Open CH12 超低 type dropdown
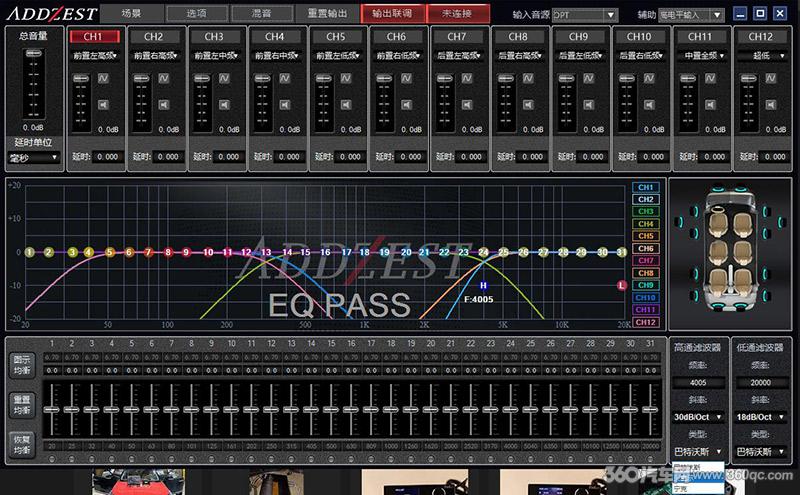Image resolution: width=800 pixels, height=495 pixels. pos(762,56)
